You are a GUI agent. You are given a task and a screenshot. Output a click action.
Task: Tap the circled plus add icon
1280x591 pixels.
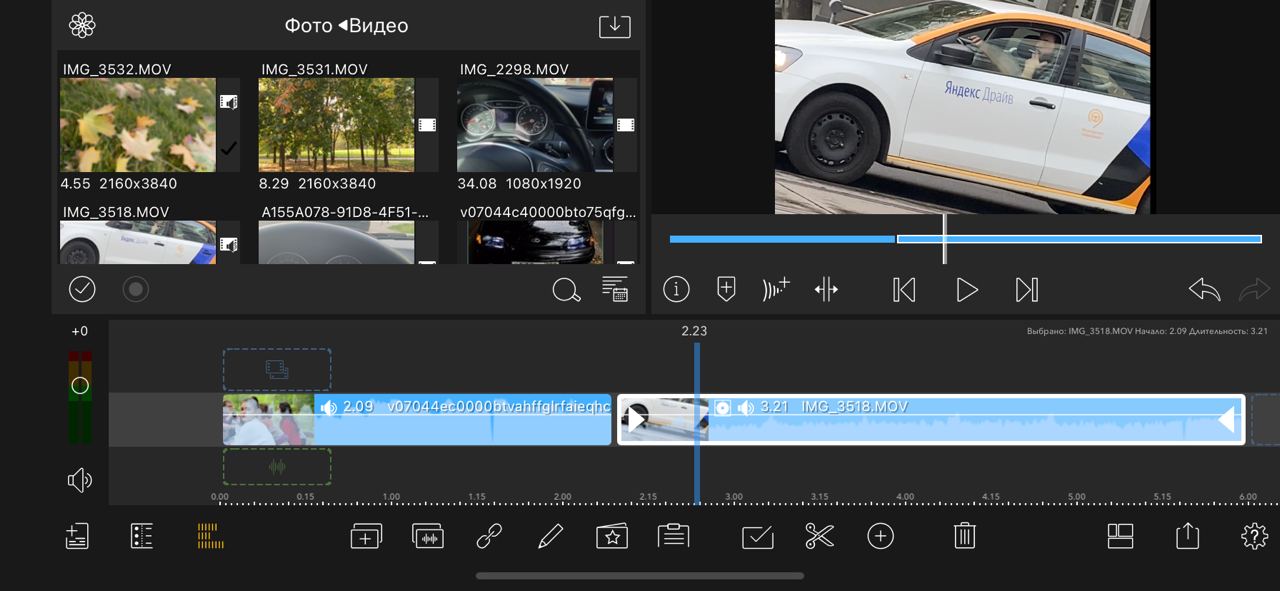click(x=880, y=537)
